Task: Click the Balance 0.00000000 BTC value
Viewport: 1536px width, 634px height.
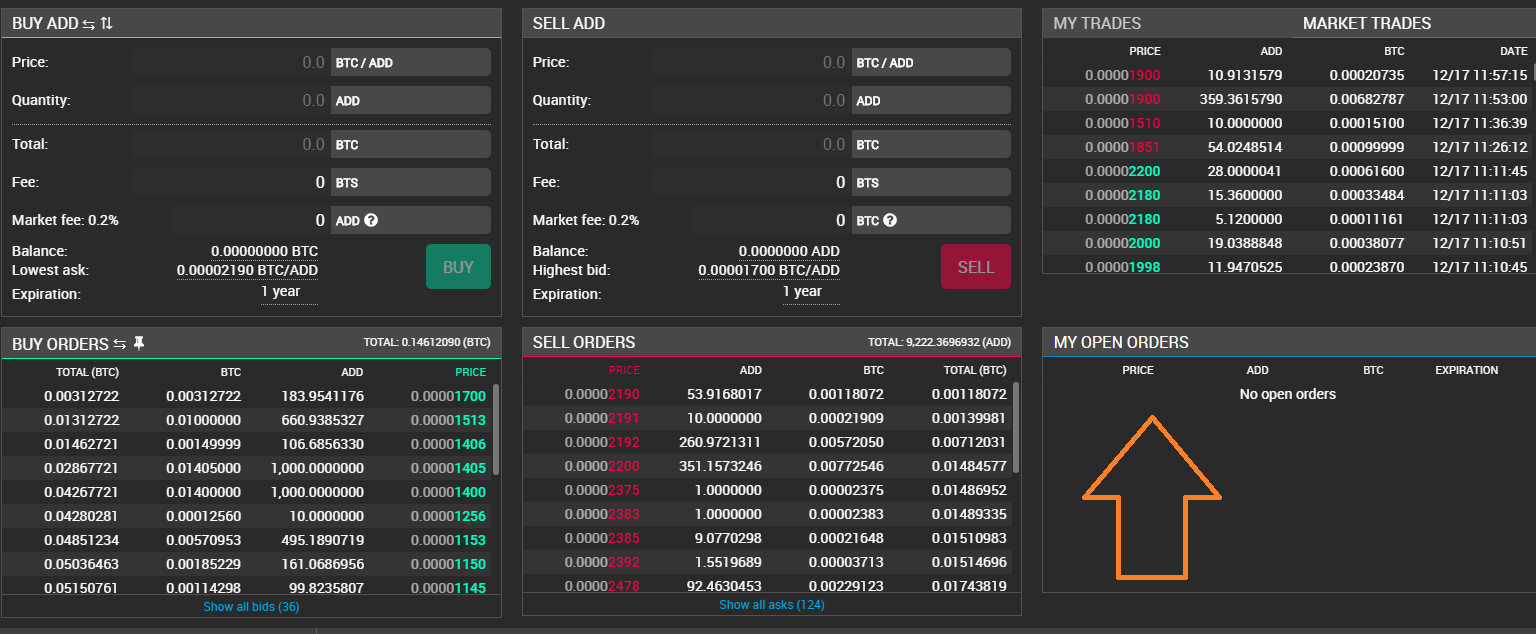Action: point(265,251)
